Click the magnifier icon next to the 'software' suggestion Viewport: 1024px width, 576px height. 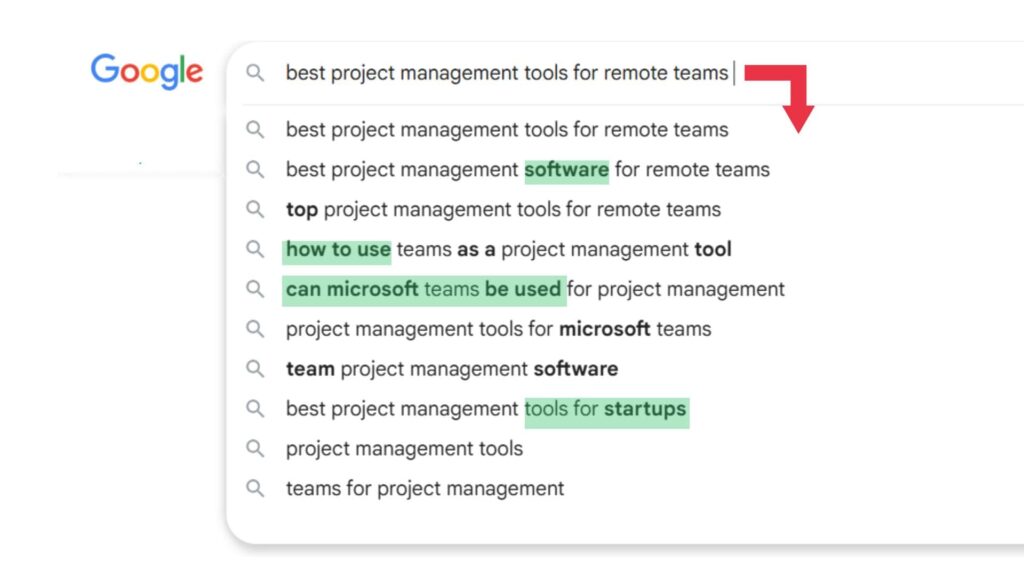tap(255, 169)
